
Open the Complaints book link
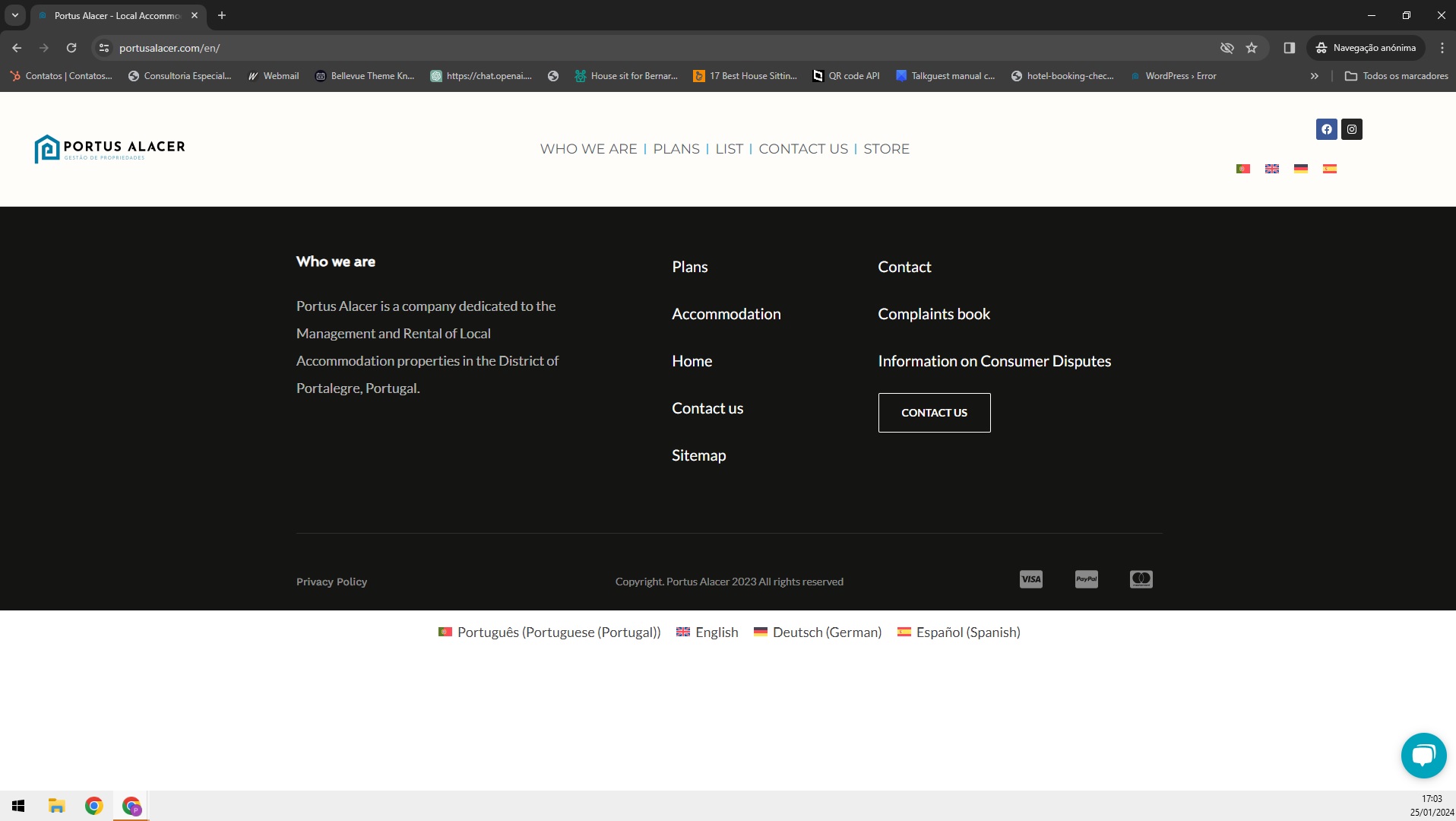(934, 314)
